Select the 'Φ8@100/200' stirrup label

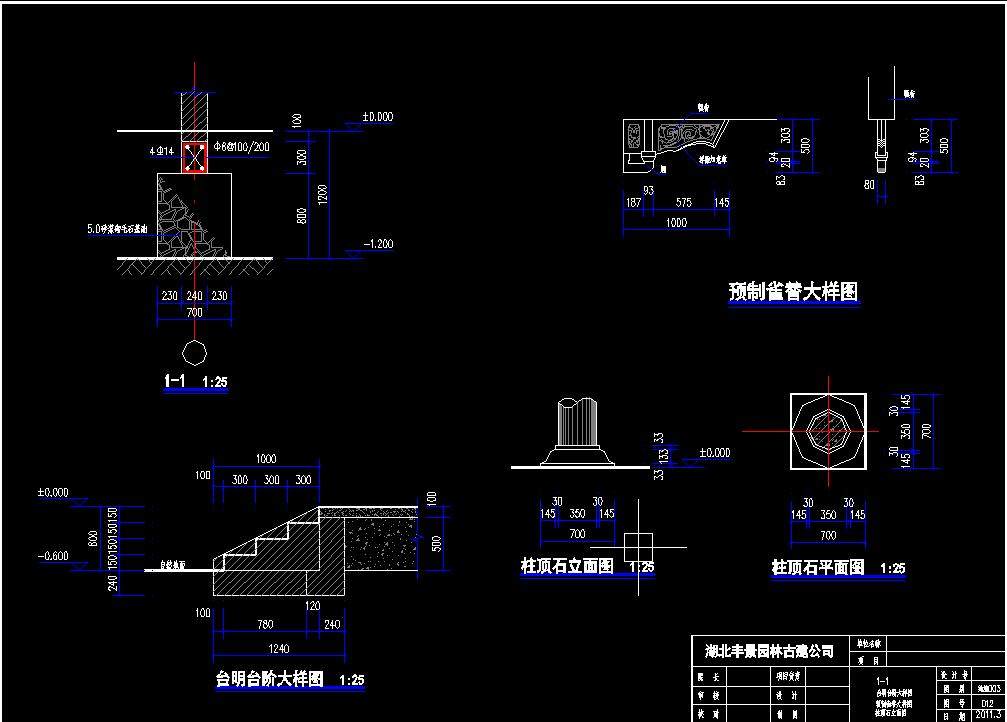[241, 147]
